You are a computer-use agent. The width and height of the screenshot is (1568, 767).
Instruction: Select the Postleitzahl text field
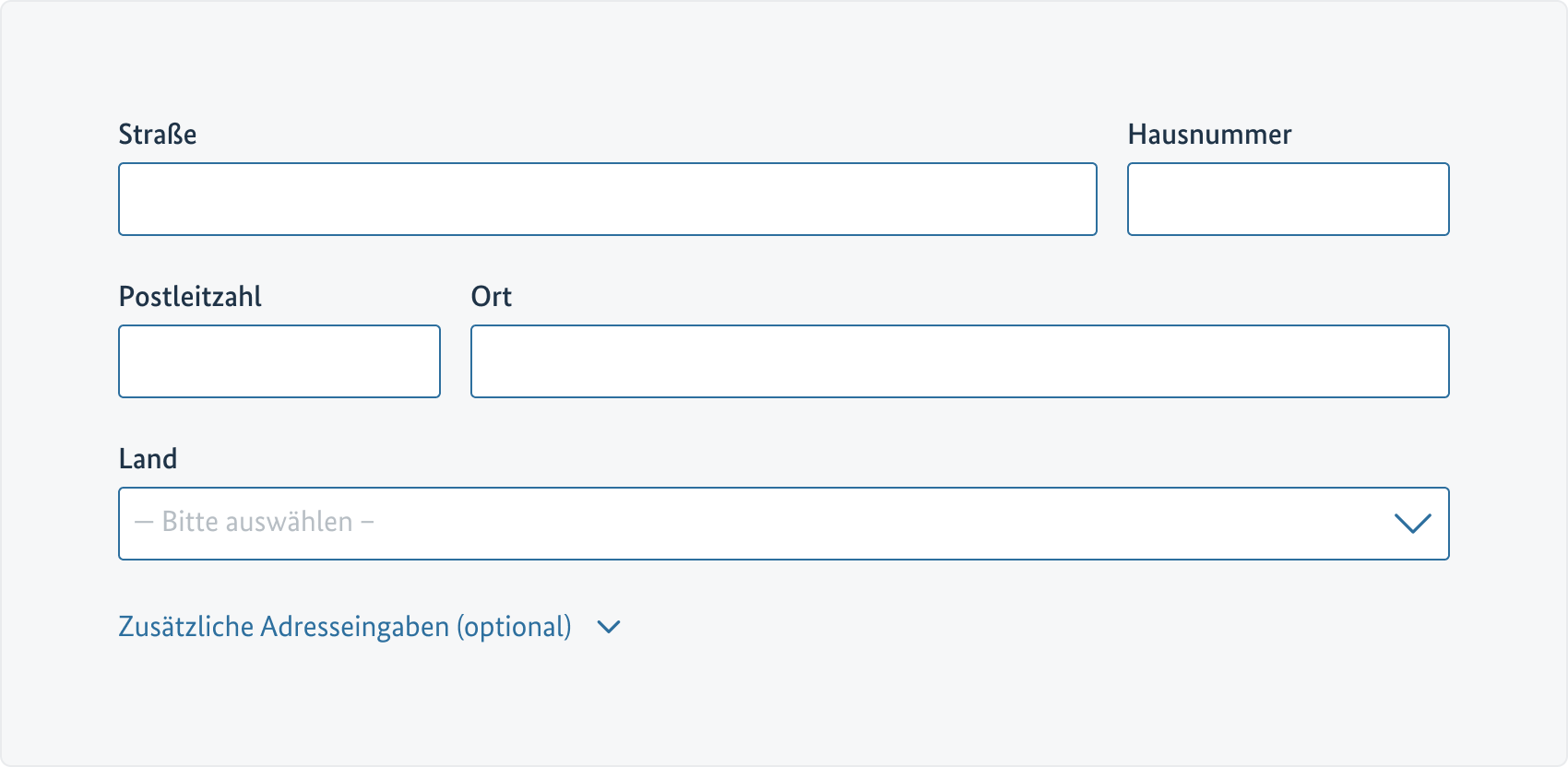(x=279, y=361)
